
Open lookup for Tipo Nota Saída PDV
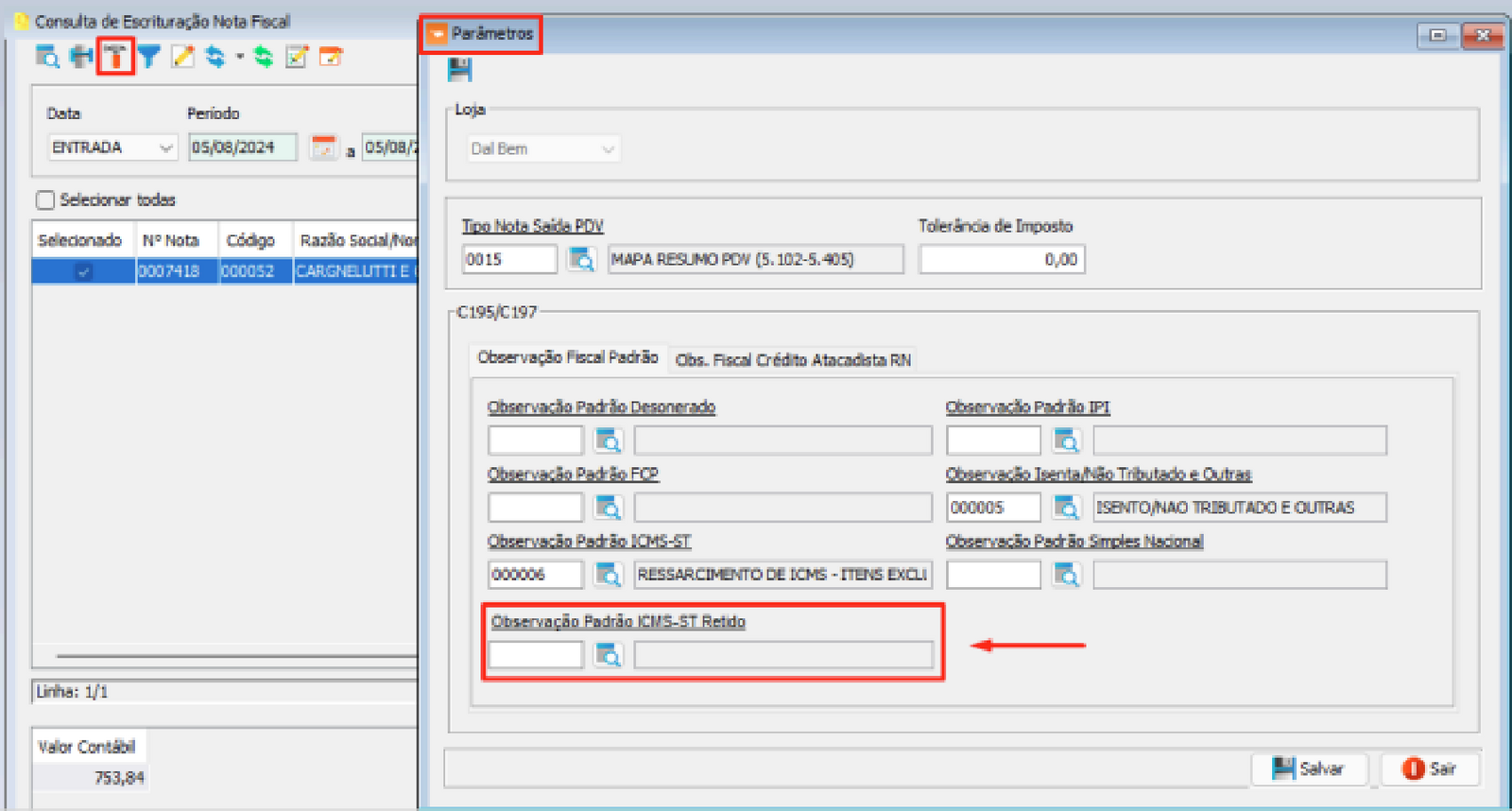tap(581, 259)
